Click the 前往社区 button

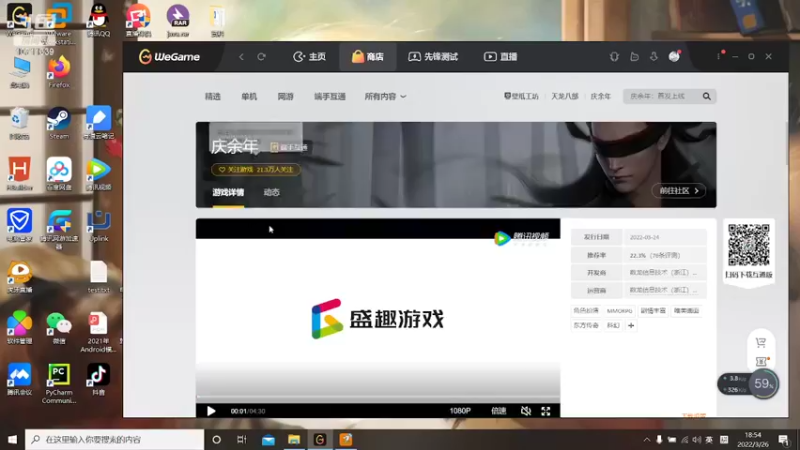(679, 191)
